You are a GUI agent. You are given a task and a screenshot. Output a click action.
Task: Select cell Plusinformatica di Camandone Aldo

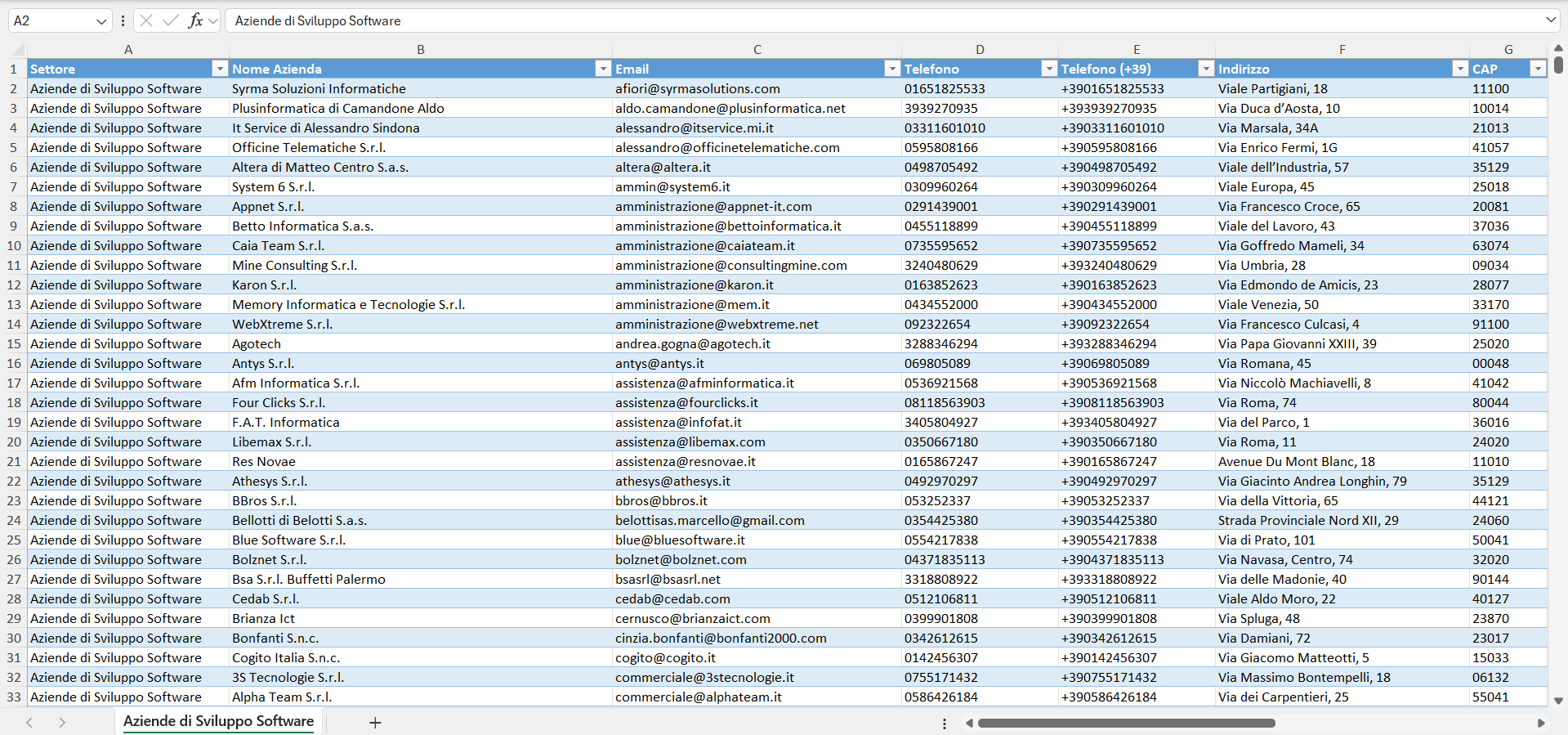(421, 108)
